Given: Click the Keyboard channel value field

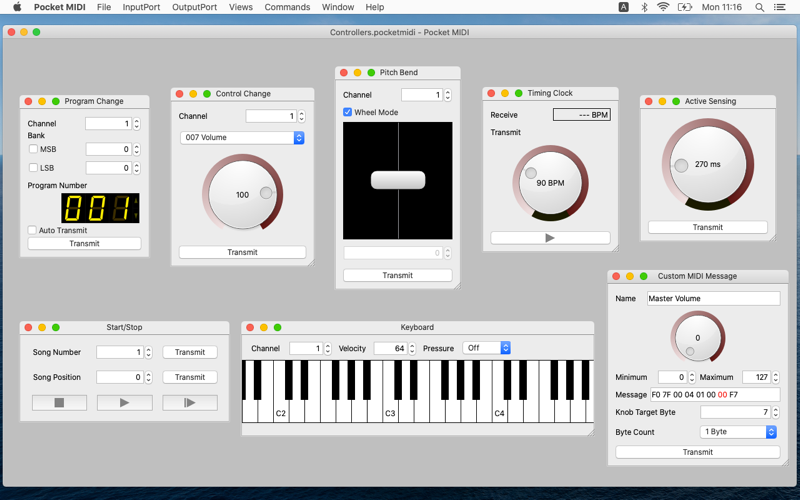Looking at the screenshot, I should (x=306, y=348).
